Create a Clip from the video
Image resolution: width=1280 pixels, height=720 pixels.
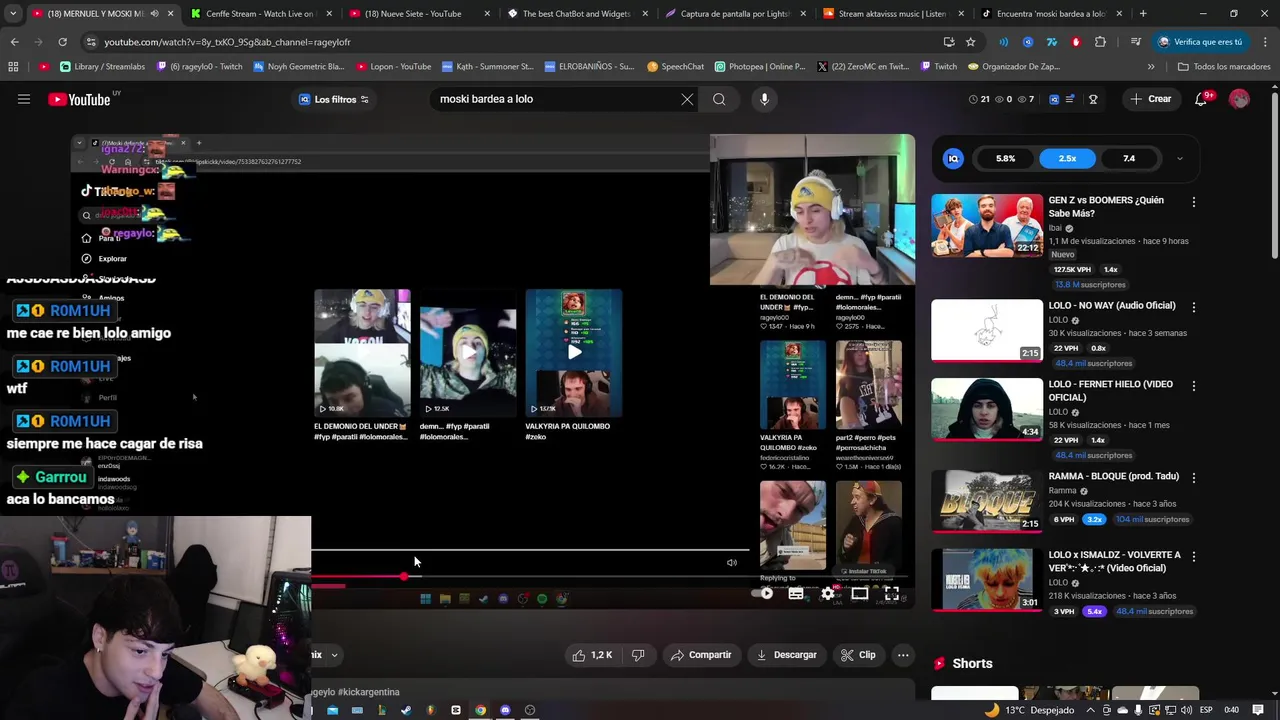(858, 655)
